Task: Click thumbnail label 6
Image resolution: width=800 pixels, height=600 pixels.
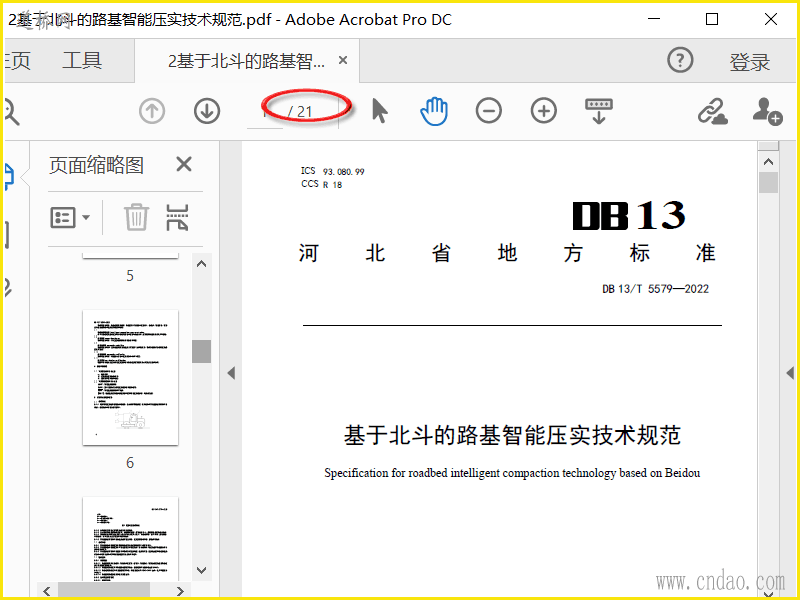Action: tap(130, 463)
